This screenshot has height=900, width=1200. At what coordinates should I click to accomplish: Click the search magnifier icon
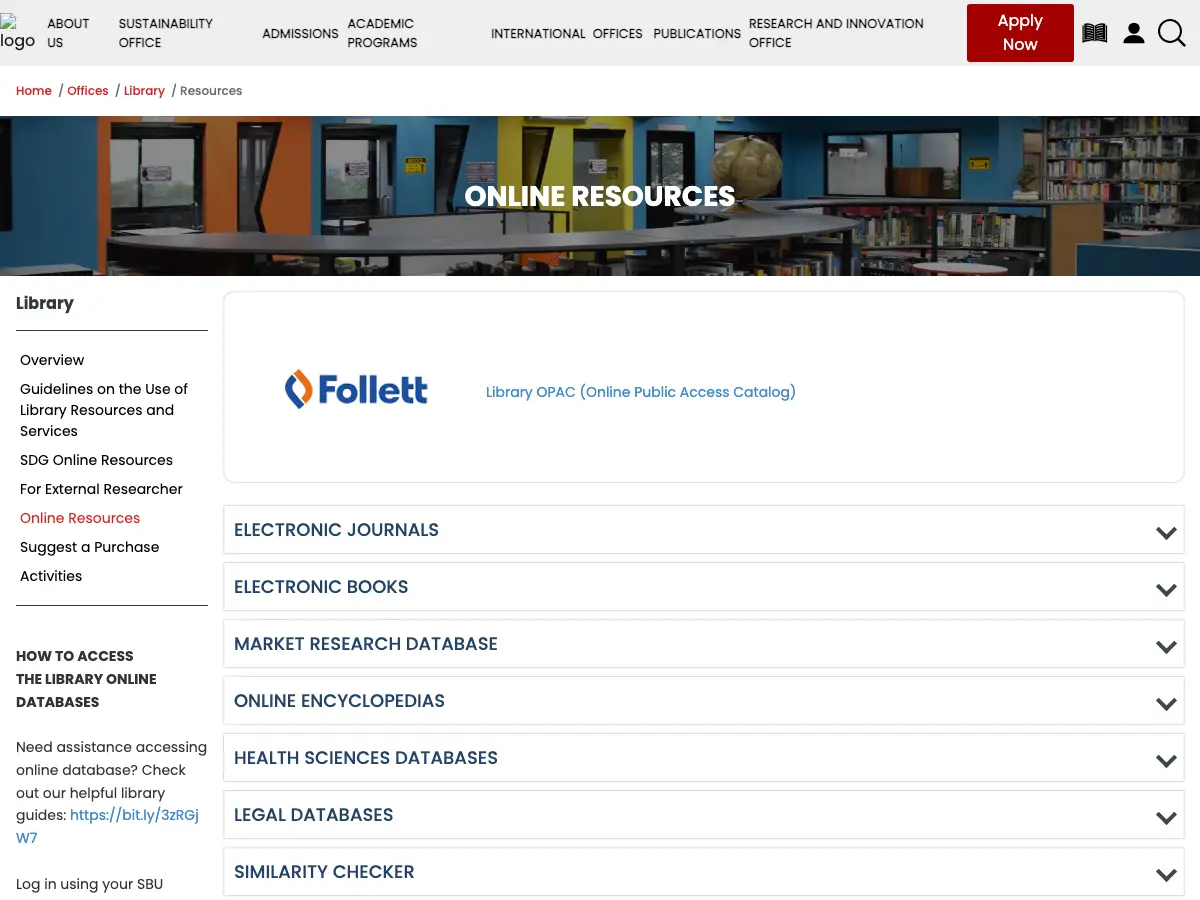click(1172, 33)
